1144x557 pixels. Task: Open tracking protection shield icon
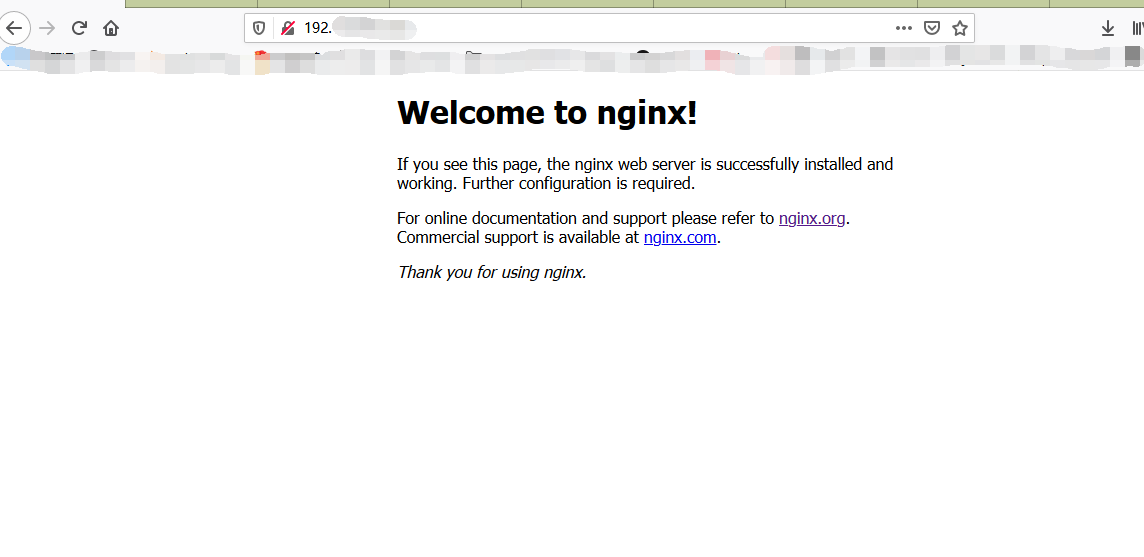click(x=258, y=28)
